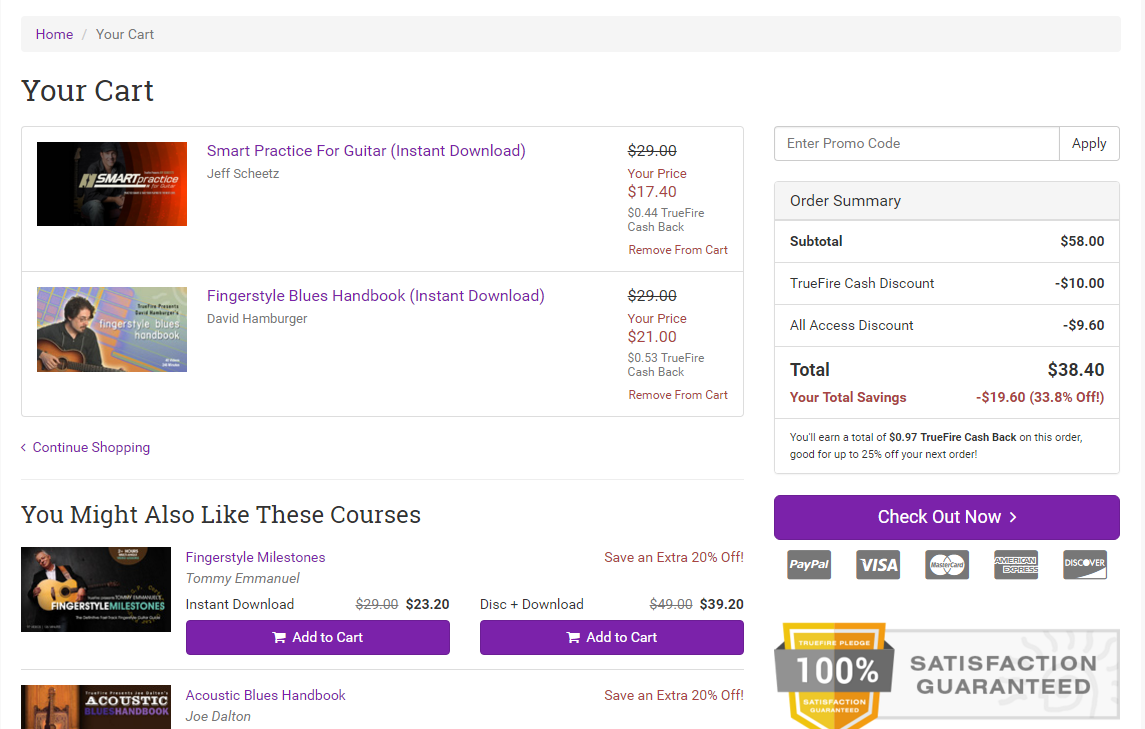This screenshot has width=1145, height=729.
Task: Open Fingerstyle Blues Handbook thumbnail image
Action: click(x=112, y=329)
